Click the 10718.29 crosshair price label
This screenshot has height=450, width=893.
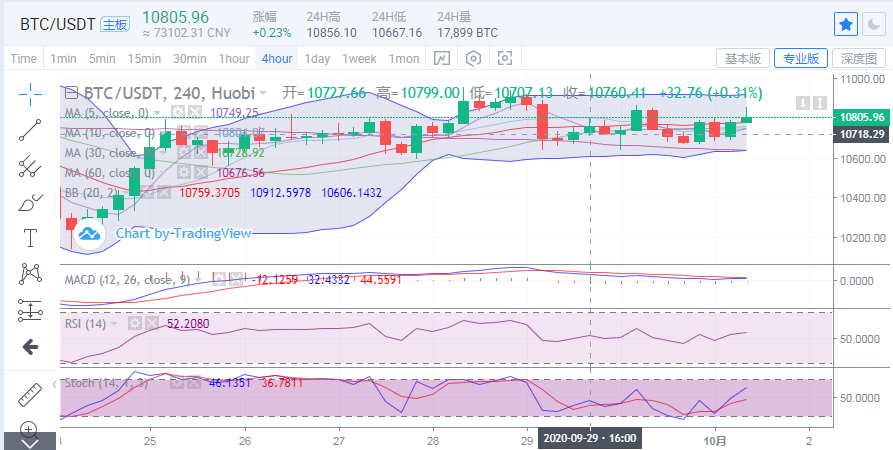pos(861,134)
